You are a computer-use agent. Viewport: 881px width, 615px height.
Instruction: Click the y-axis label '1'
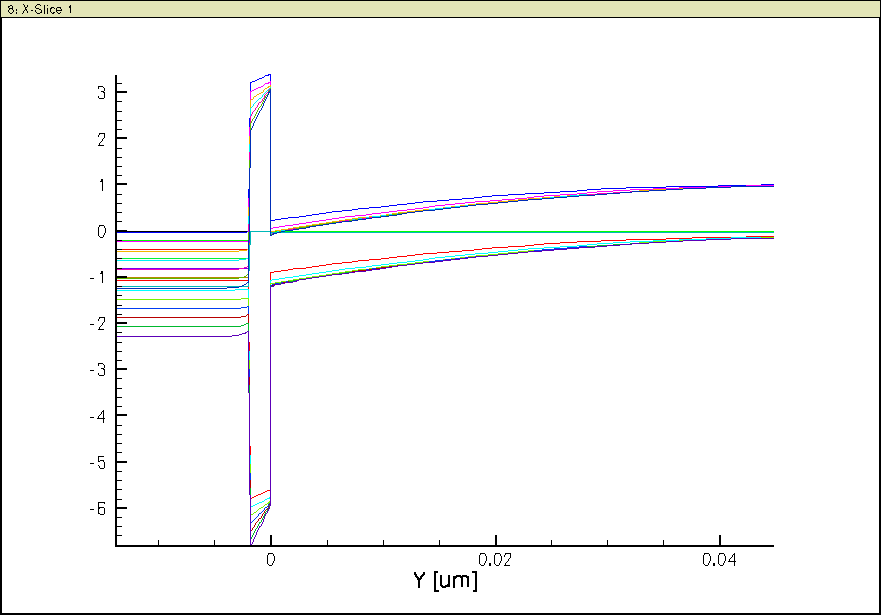(x=102, y=185)
